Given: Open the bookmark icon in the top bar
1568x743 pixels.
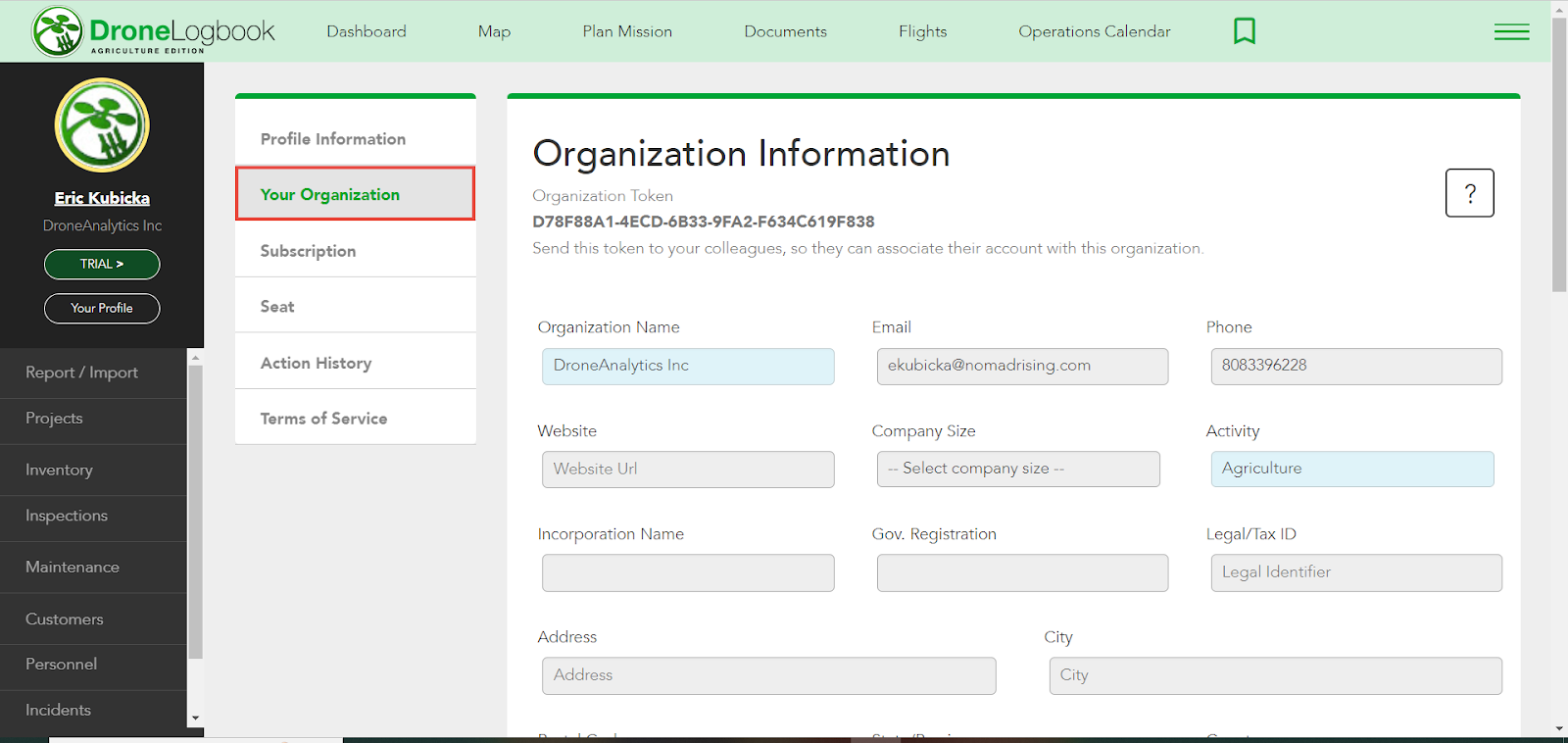Looking at the screenshot, I should click(1245, 31).
